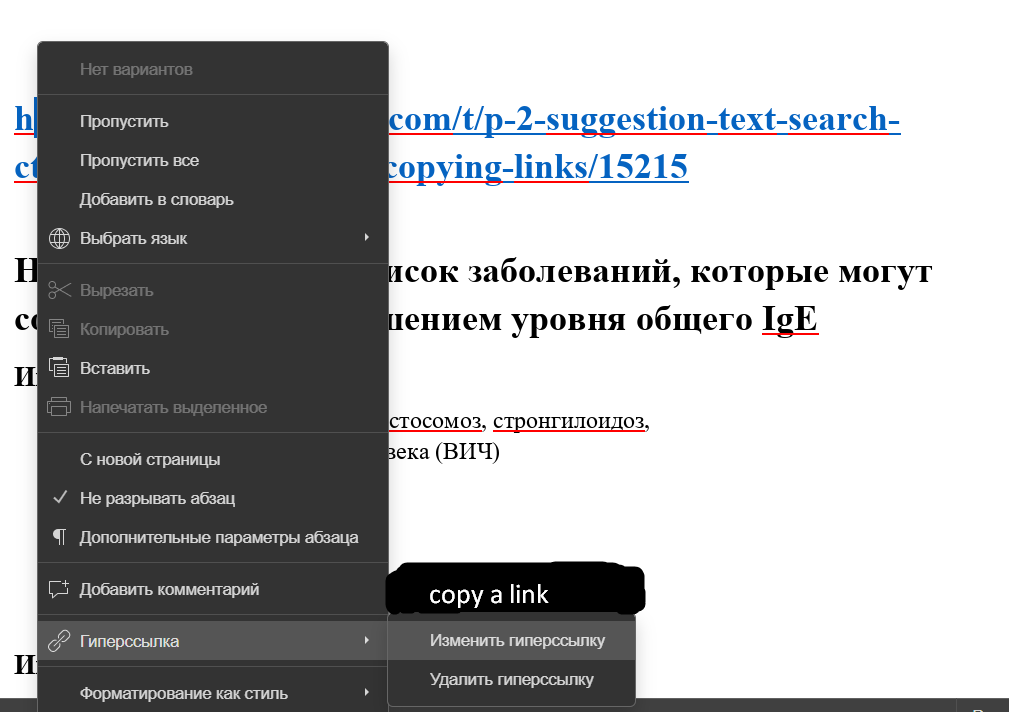Choose Пропустить все
The width and height of the screenshot is (1009, 712).
coord(213,160)
